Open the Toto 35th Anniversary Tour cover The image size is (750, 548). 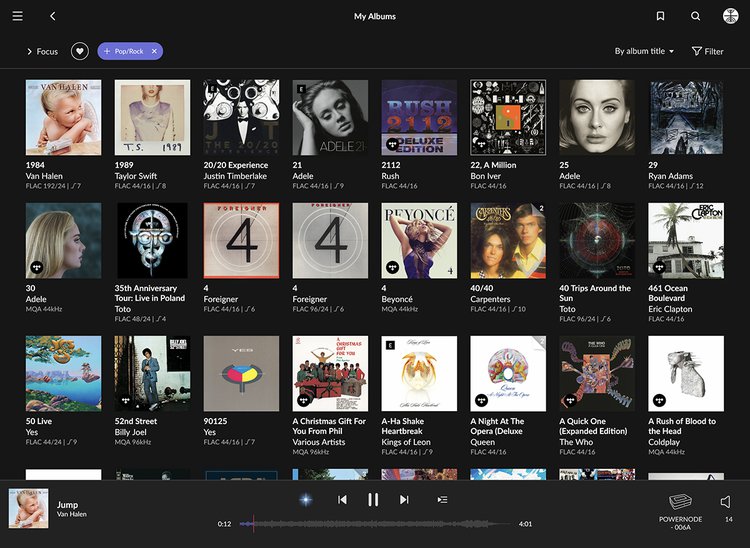click(x=153, y=241)
